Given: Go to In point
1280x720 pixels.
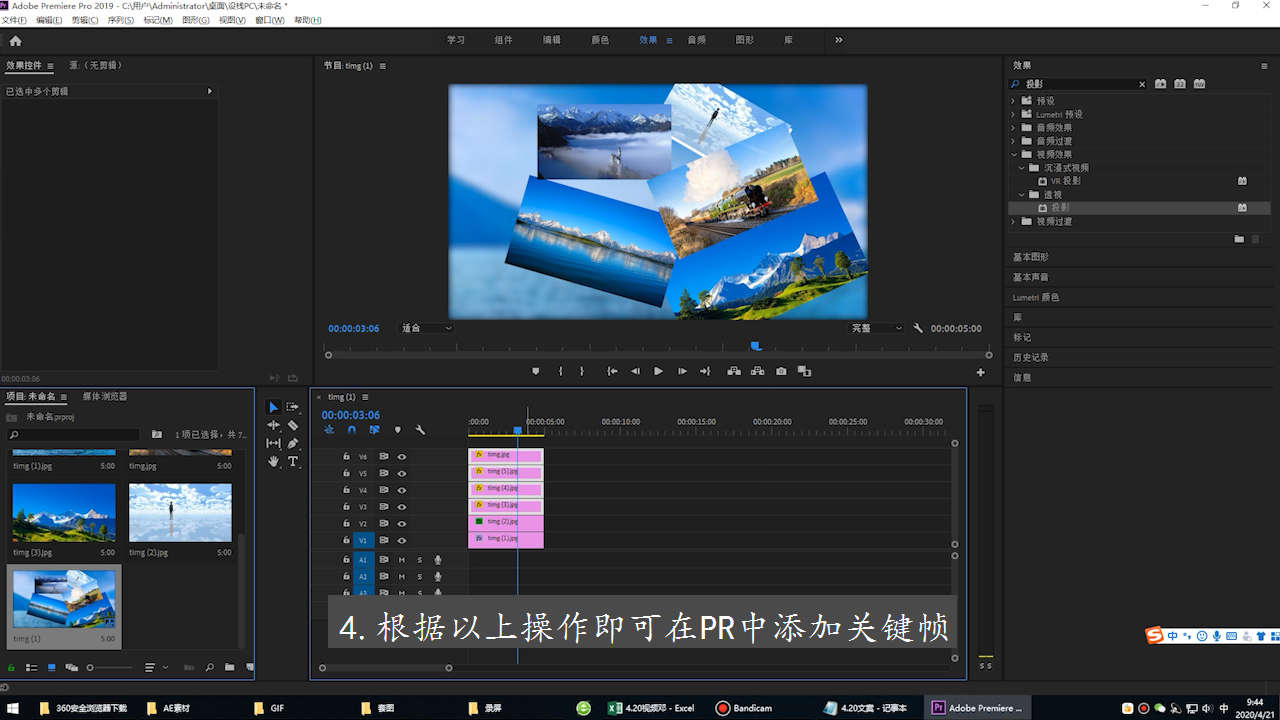Looking at the screenshot, I should (612, 371).
